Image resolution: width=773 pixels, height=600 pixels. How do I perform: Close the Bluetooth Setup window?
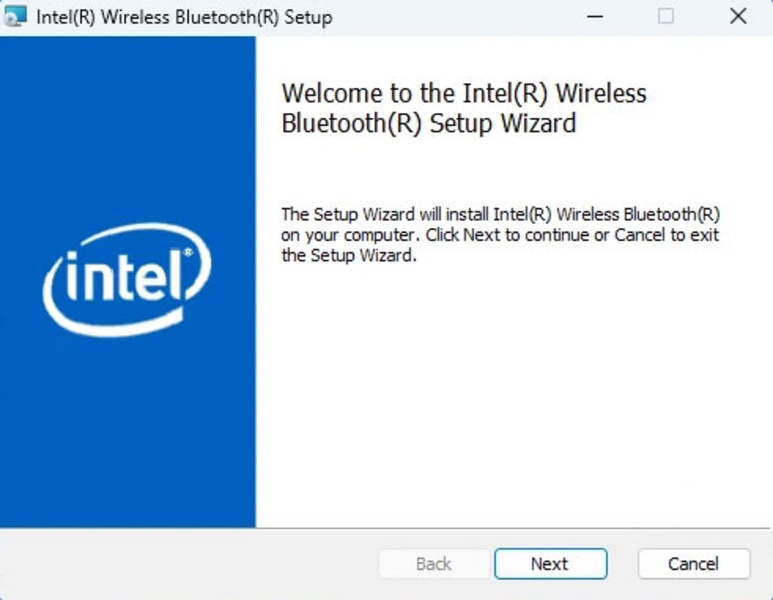[738, 17]
